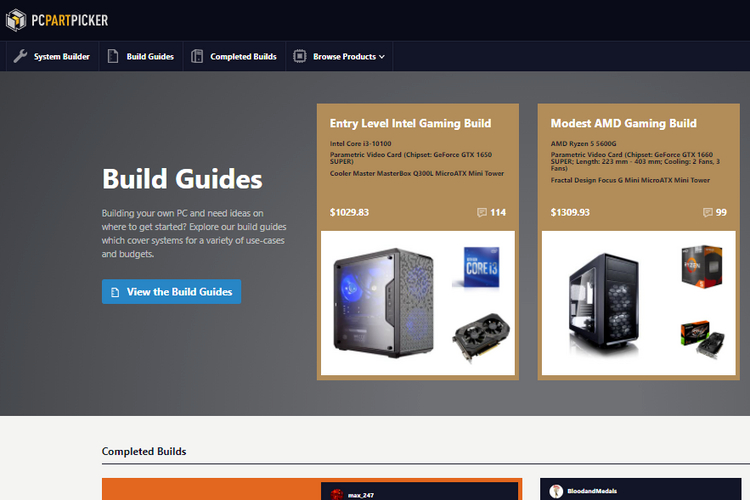The height and width of the screenshot is (500, 750).
Task: Click the BloodandMedals user avatar
Action: pyautogui.click(x=556, y=491)
